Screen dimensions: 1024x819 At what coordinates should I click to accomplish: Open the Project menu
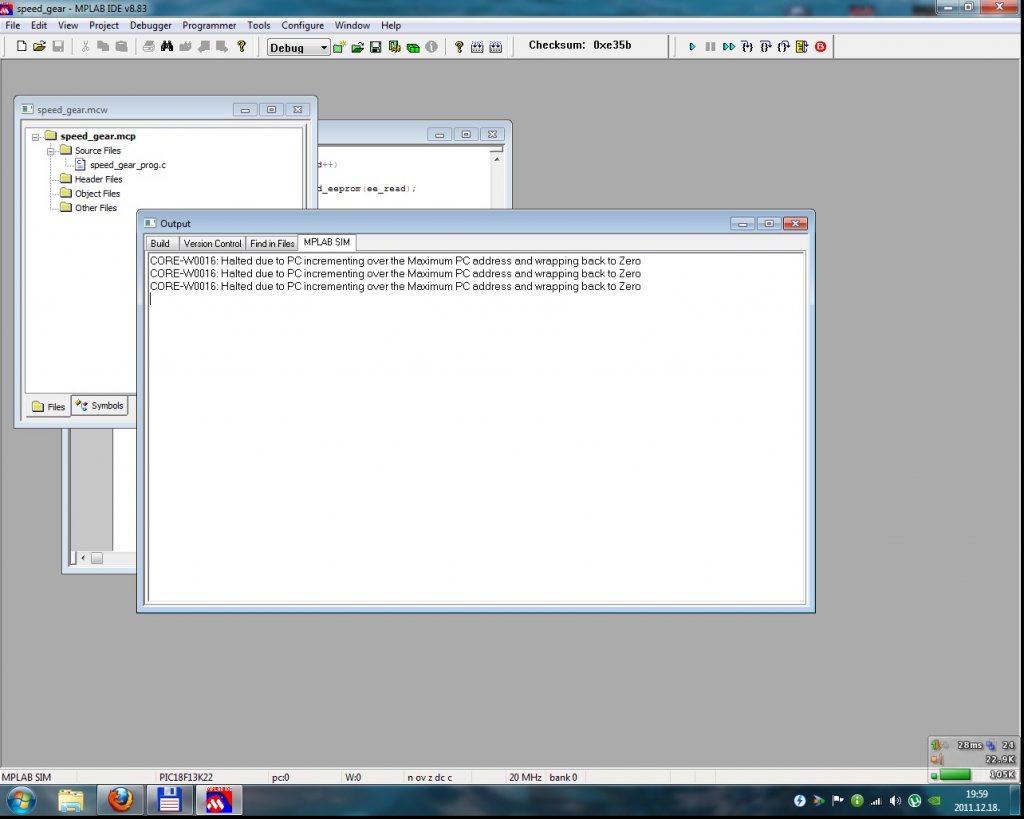click(104, 25)
